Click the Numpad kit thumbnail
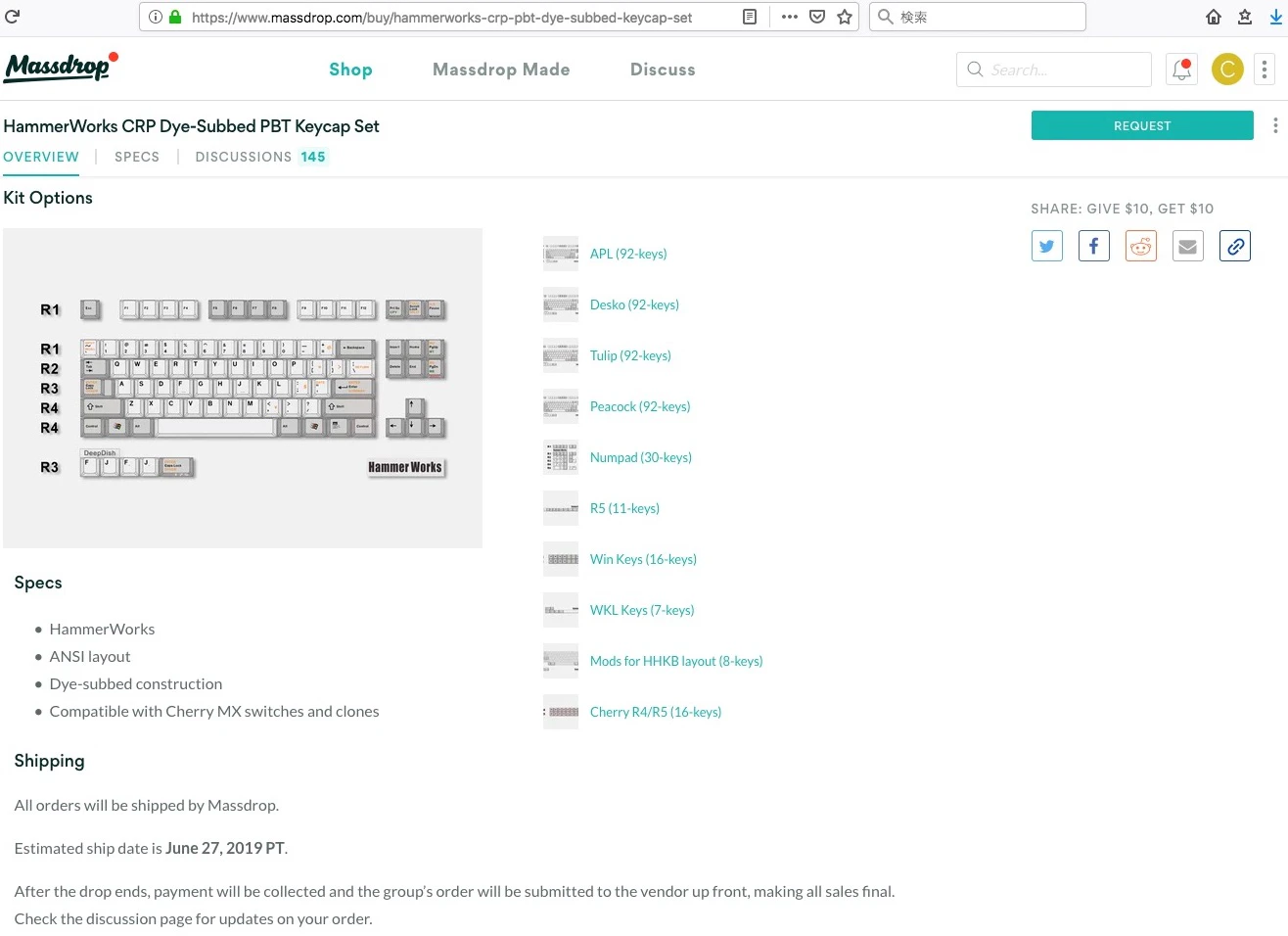 [561, 457]
